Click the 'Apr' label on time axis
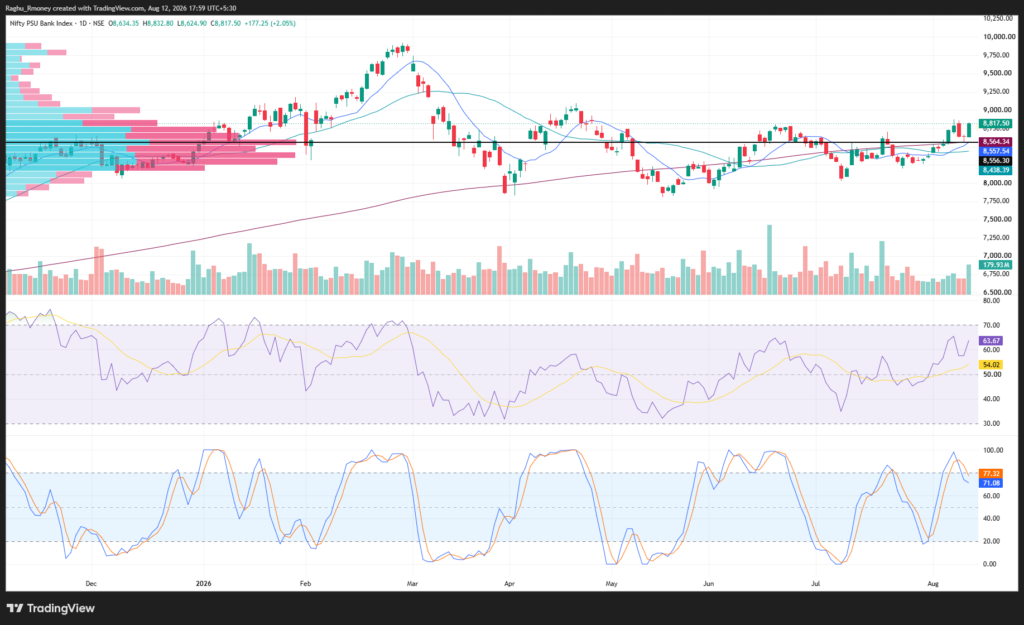 pyautogui.click(x=509, y=583)
